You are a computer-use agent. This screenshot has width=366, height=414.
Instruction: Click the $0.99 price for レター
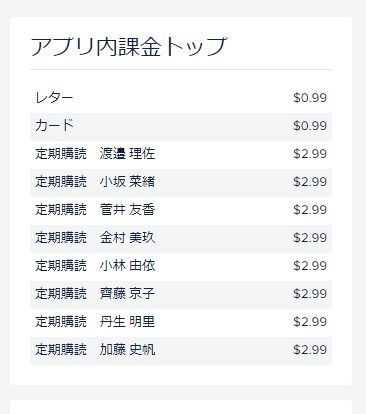click(310, 98)
